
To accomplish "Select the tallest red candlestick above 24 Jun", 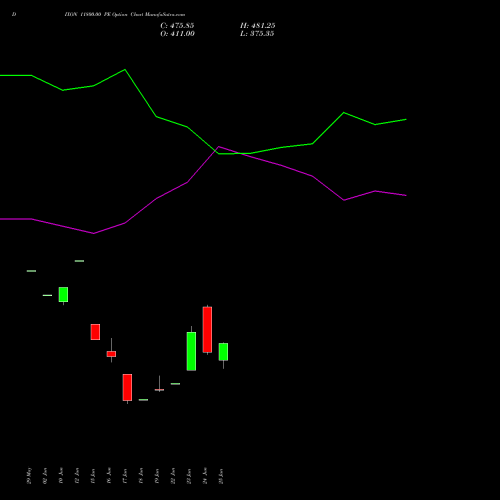I will pos(207,330).
